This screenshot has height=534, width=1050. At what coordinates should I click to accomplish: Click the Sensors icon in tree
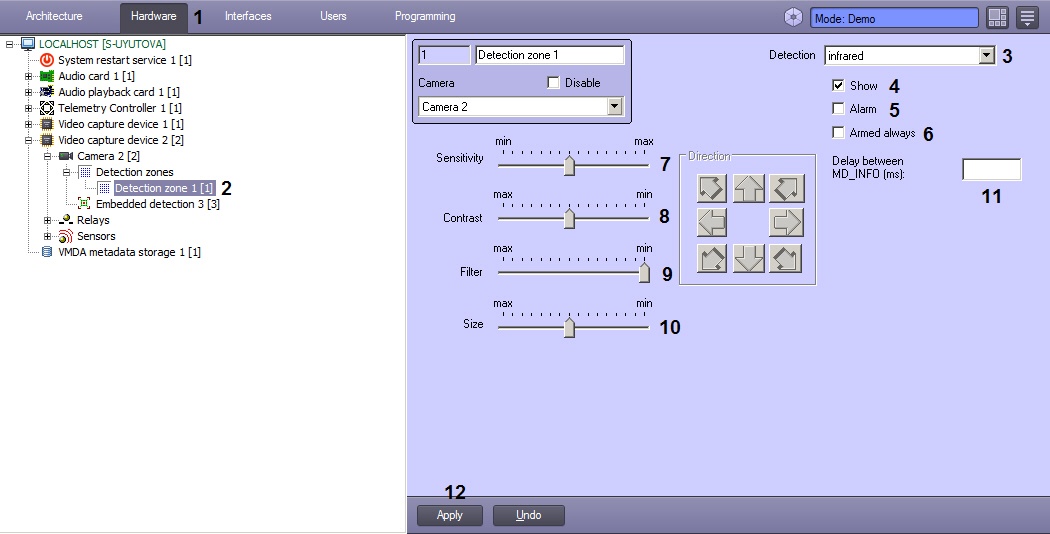pyautogui.click(x=66, y=236)
